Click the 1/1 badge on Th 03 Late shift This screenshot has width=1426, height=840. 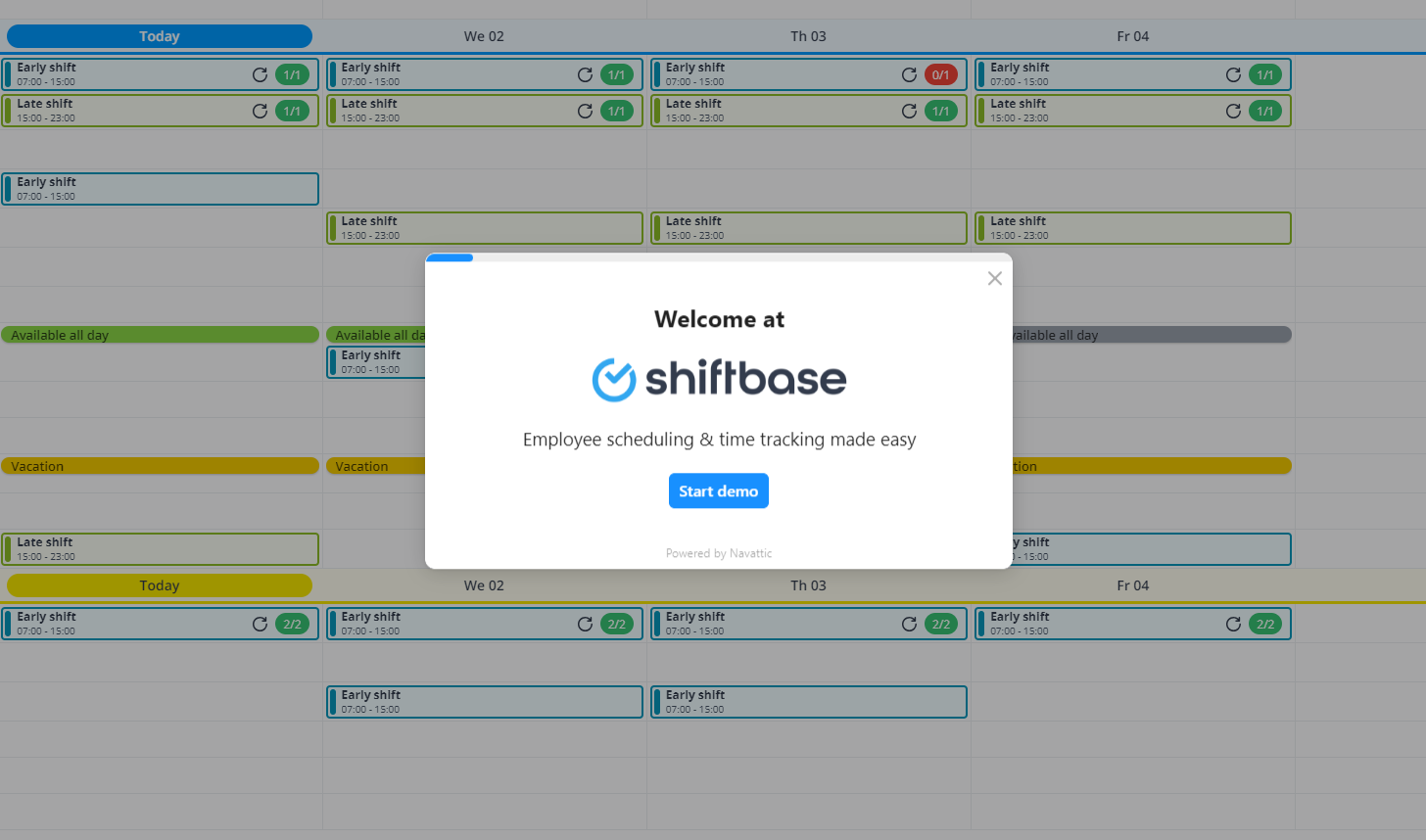click(940, 111)
